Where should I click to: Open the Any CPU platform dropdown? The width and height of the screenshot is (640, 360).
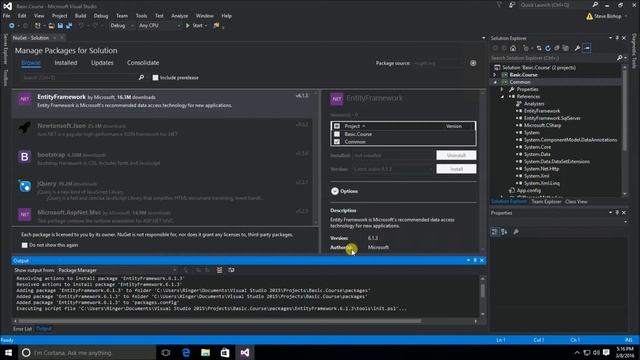pyautogui.click(x=159, y=26)
